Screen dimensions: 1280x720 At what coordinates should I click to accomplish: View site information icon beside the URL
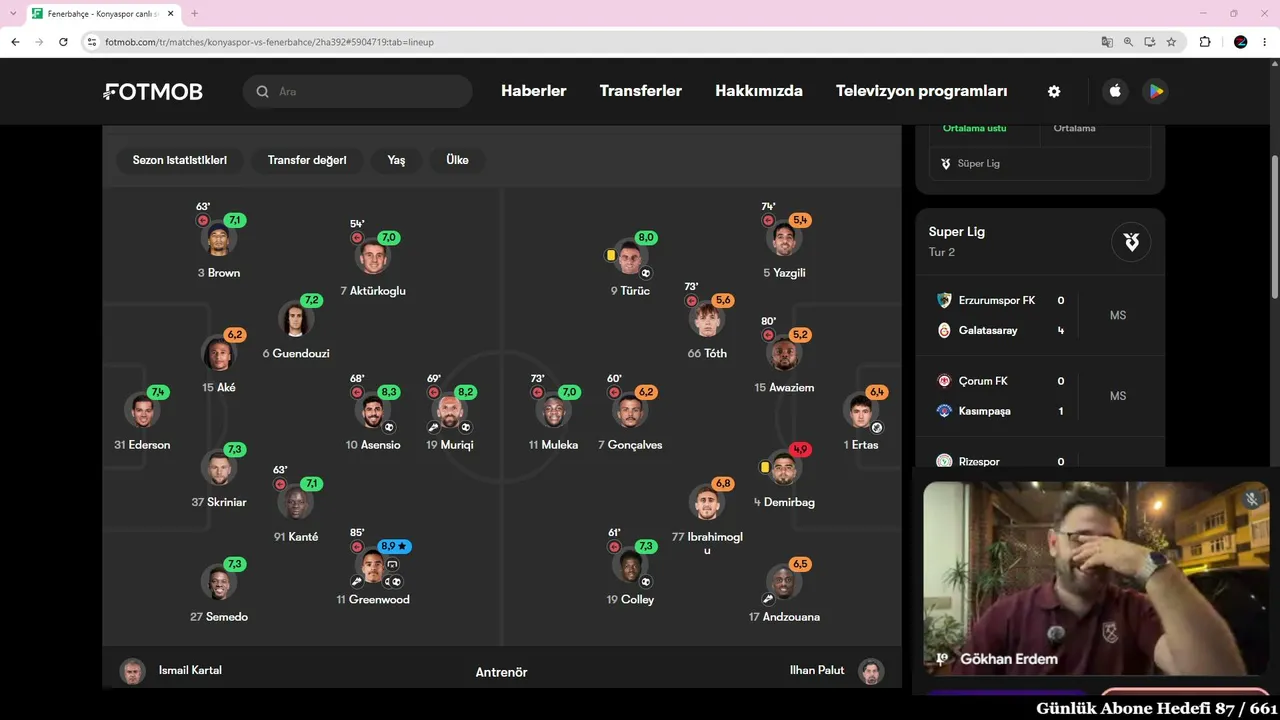(x=92, y=42)
